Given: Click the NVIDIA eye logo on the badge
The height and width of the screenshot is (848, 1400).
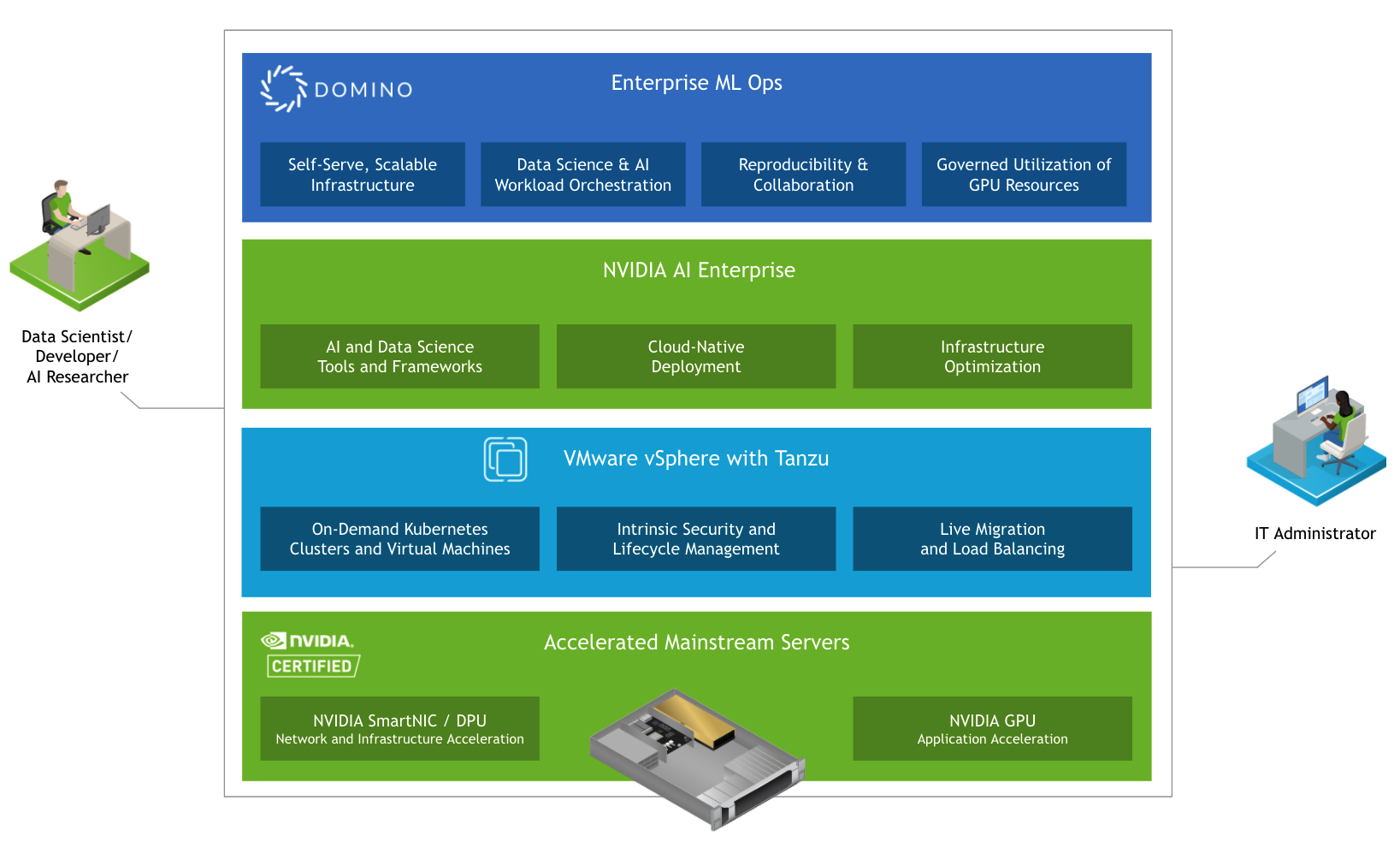Looking at the screenshot, I should (x=274, y=640).
